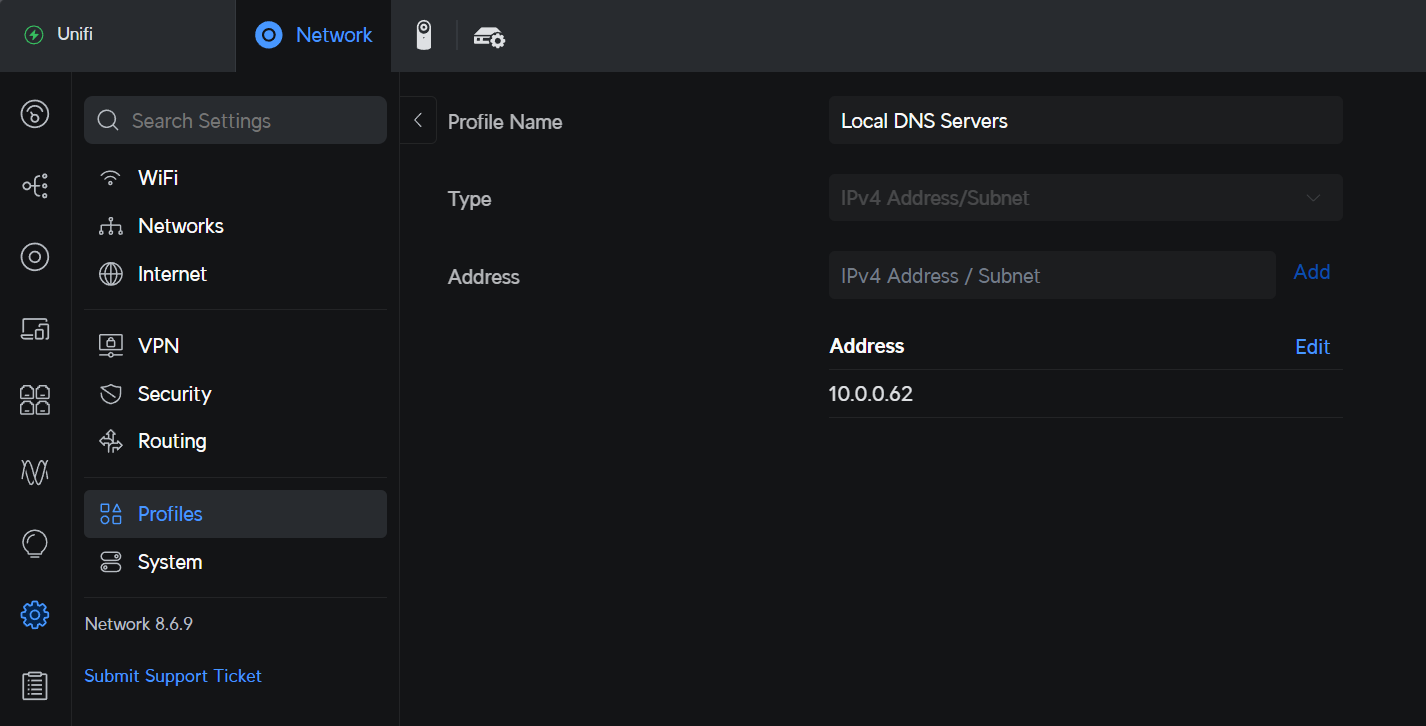The image size is (1426, 726).
Task: Open Client Devices icon in sidebar
Action: click(x=35, y=328)
